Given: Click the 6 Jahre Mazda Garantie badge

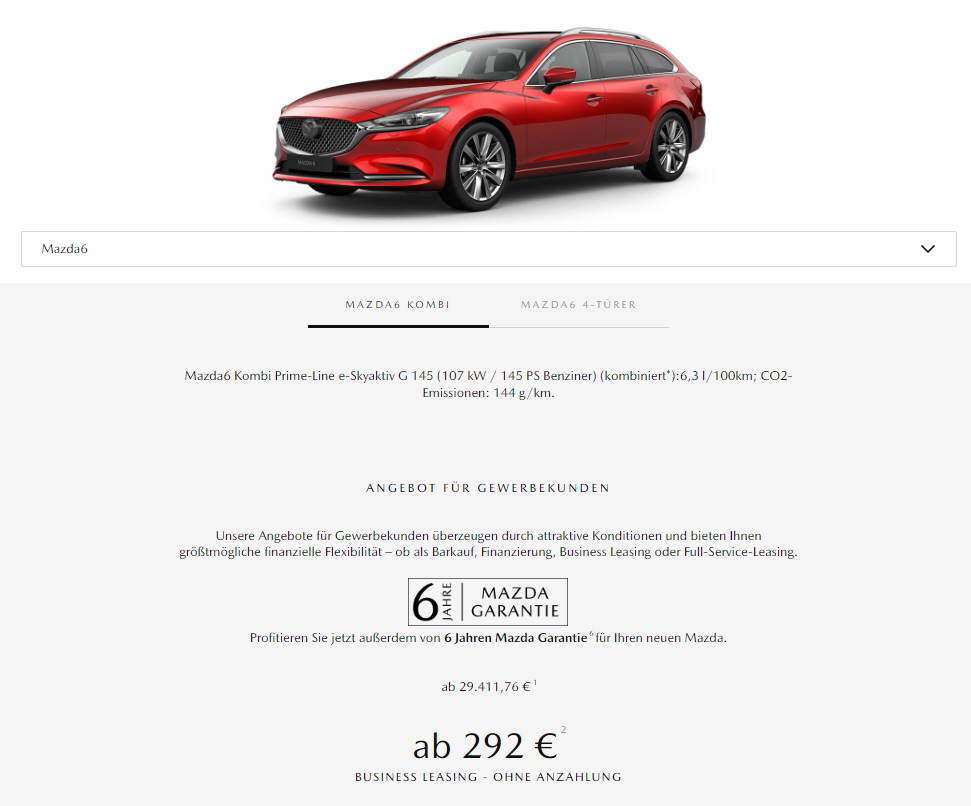Looking at the screenshot, I should click(x=488, y=602).
